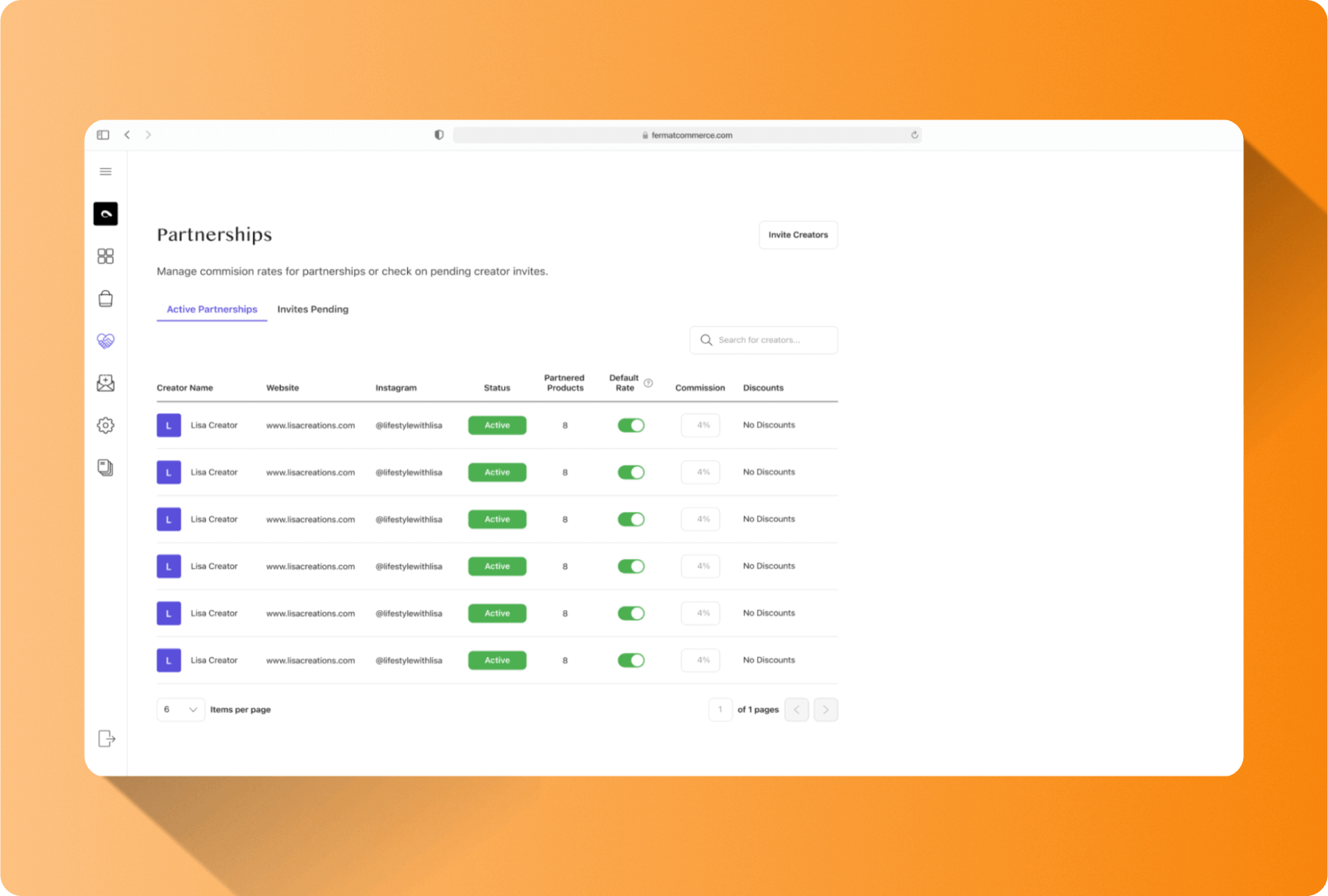Select the highlighted link icon in sidebar

point(105,213)
